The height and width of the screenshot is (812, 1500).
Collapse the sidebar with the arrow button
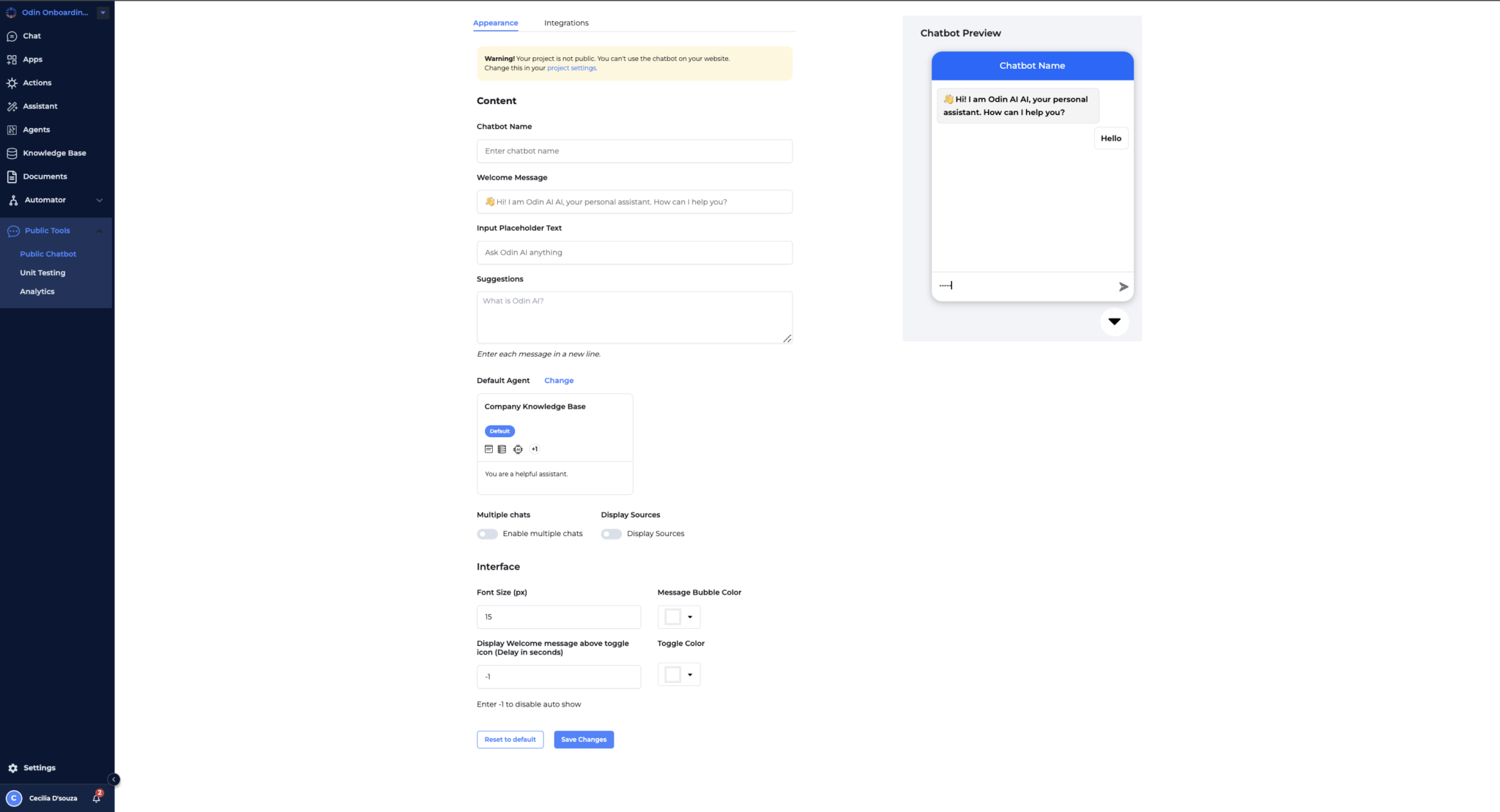pos(114,780)
